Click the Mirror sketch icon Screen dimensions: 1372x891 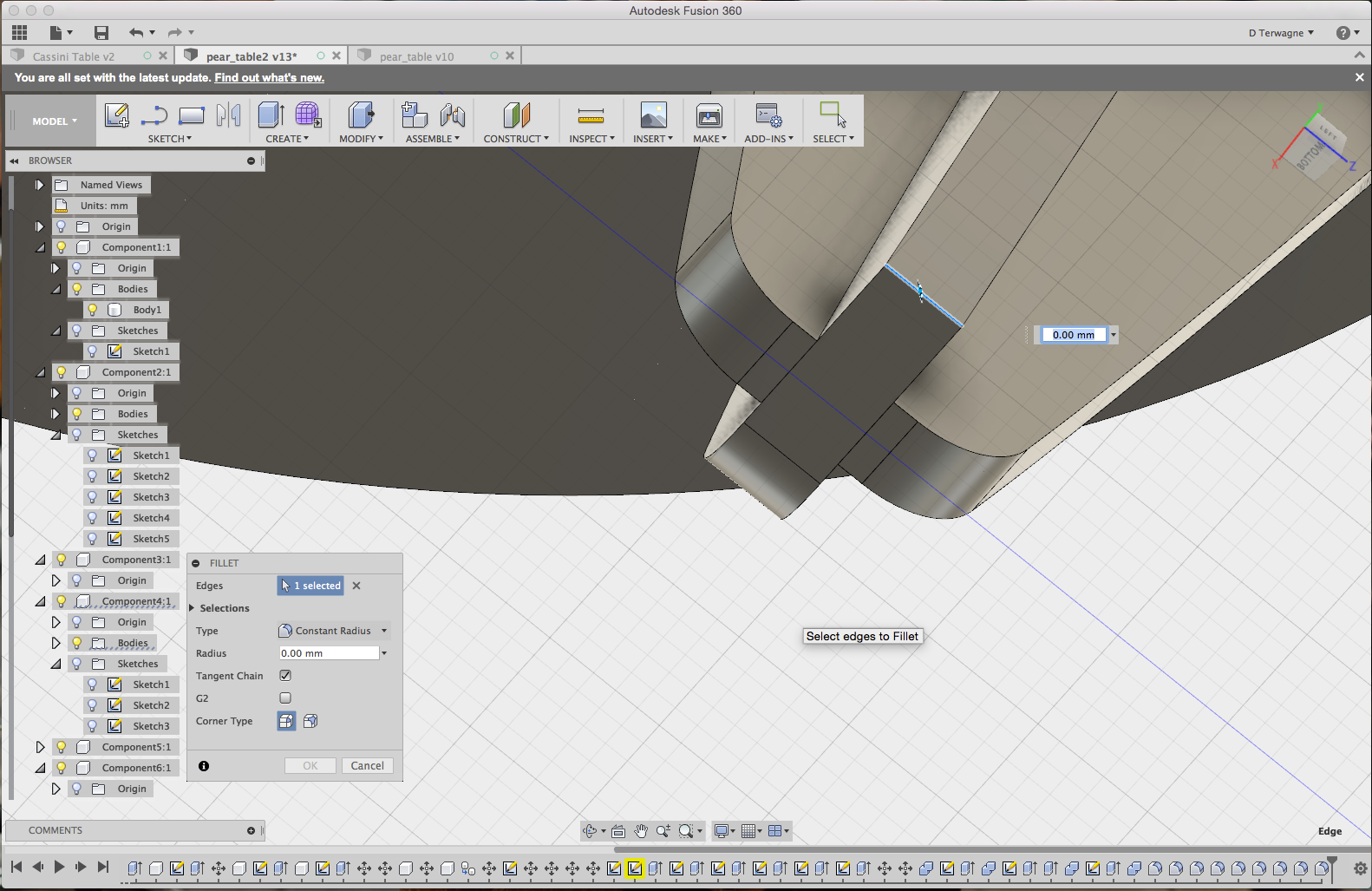(228, 115)
